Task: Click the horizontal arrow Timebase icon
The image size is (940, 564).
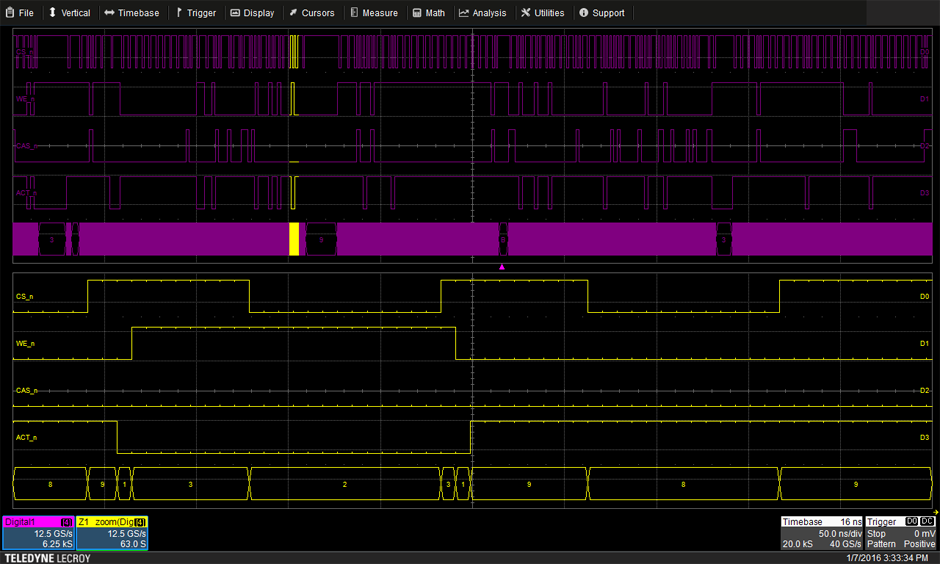Action: coord(109,13)
